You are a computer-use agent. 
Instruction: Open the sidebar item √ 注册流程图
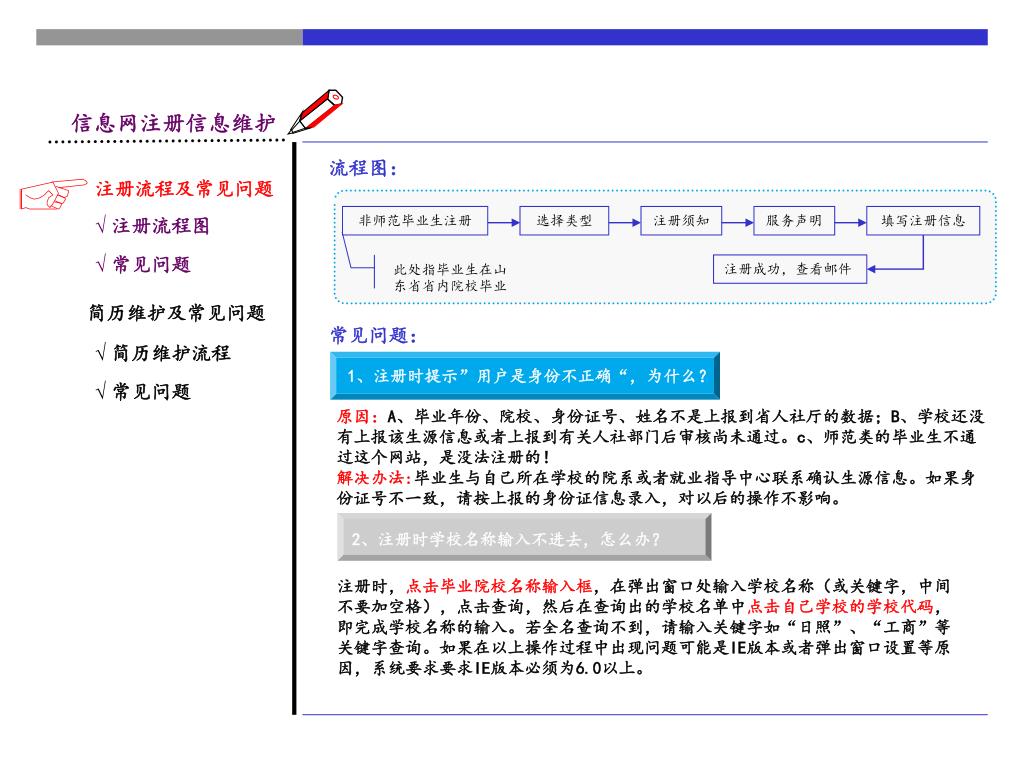pos(152,226)
